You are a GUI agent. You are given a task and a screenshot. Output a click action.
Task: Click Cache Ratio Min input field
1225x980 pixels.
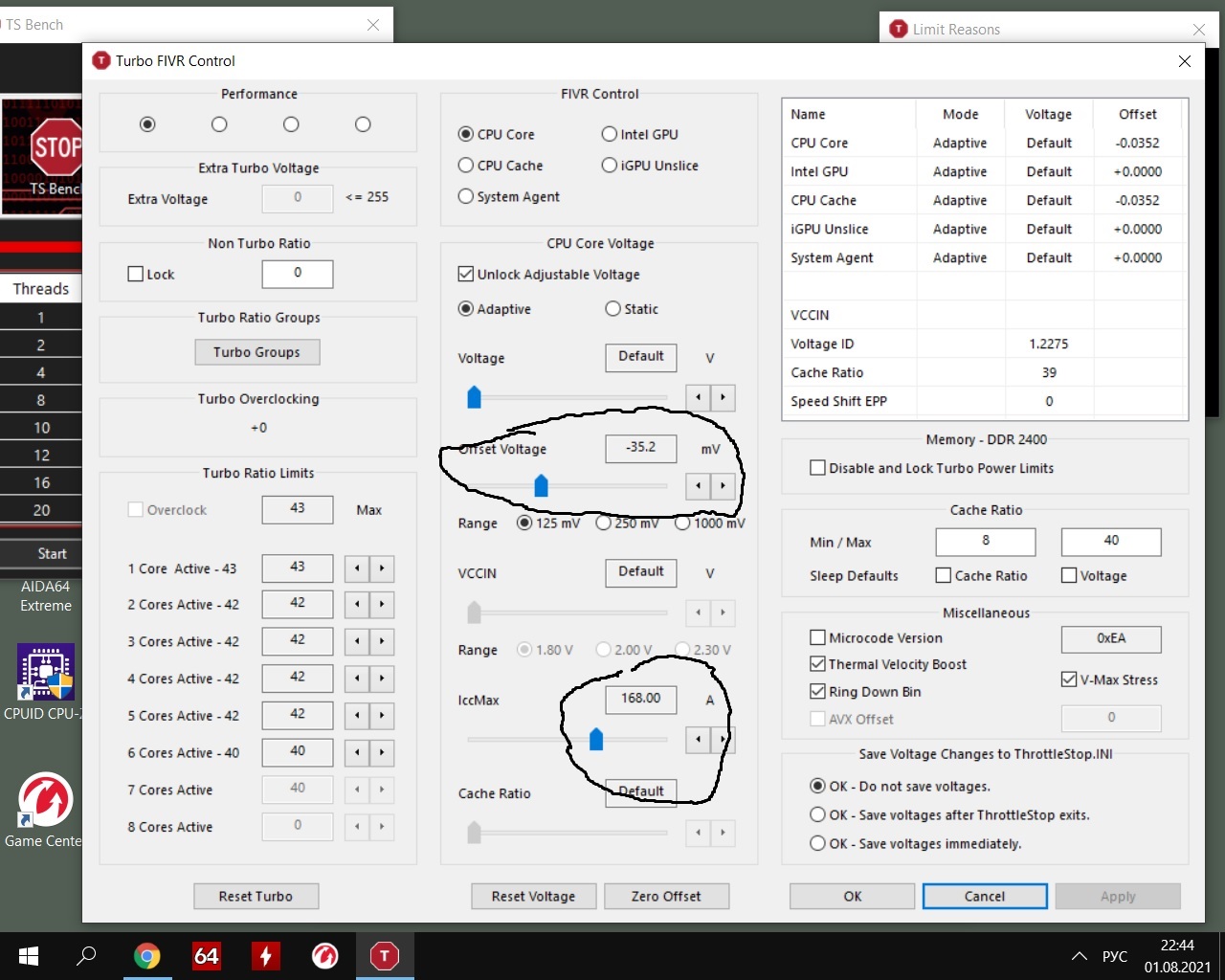[986, 542]
